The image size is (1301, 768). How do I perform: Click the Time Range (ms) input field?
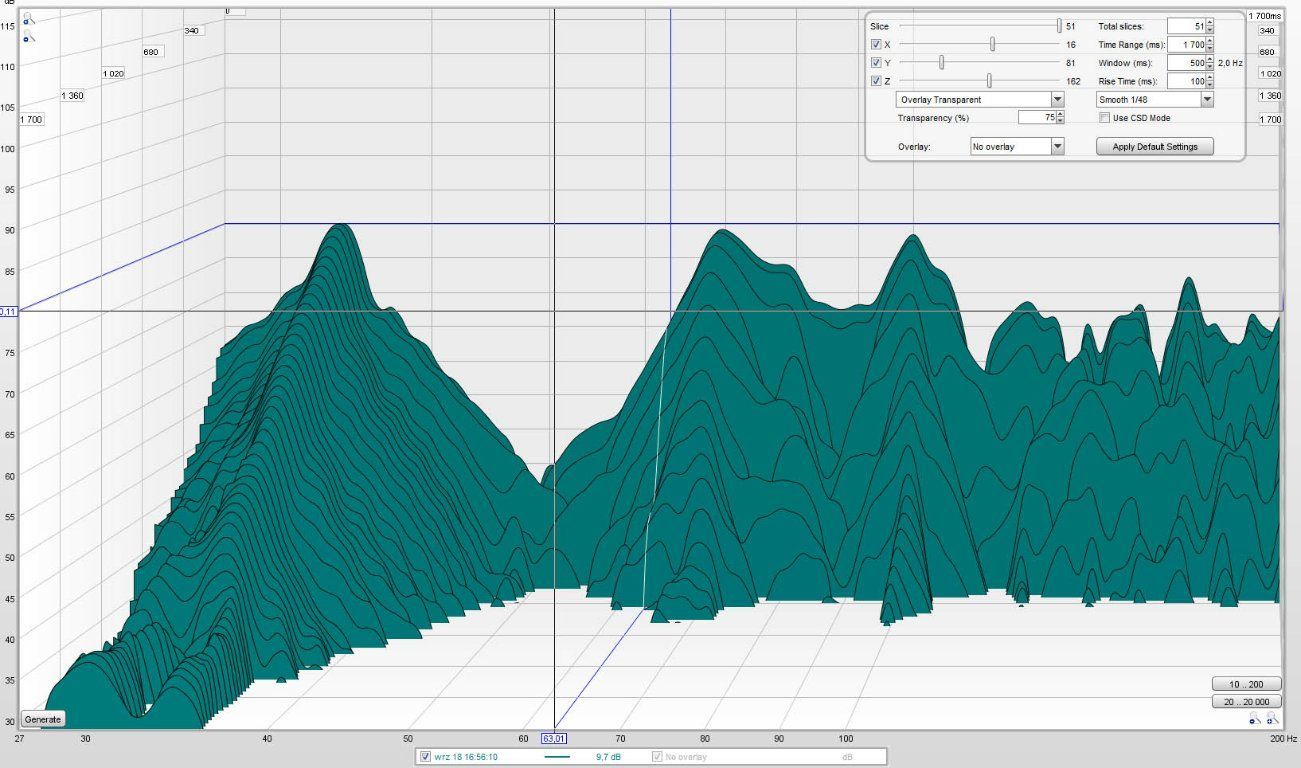1185,45
